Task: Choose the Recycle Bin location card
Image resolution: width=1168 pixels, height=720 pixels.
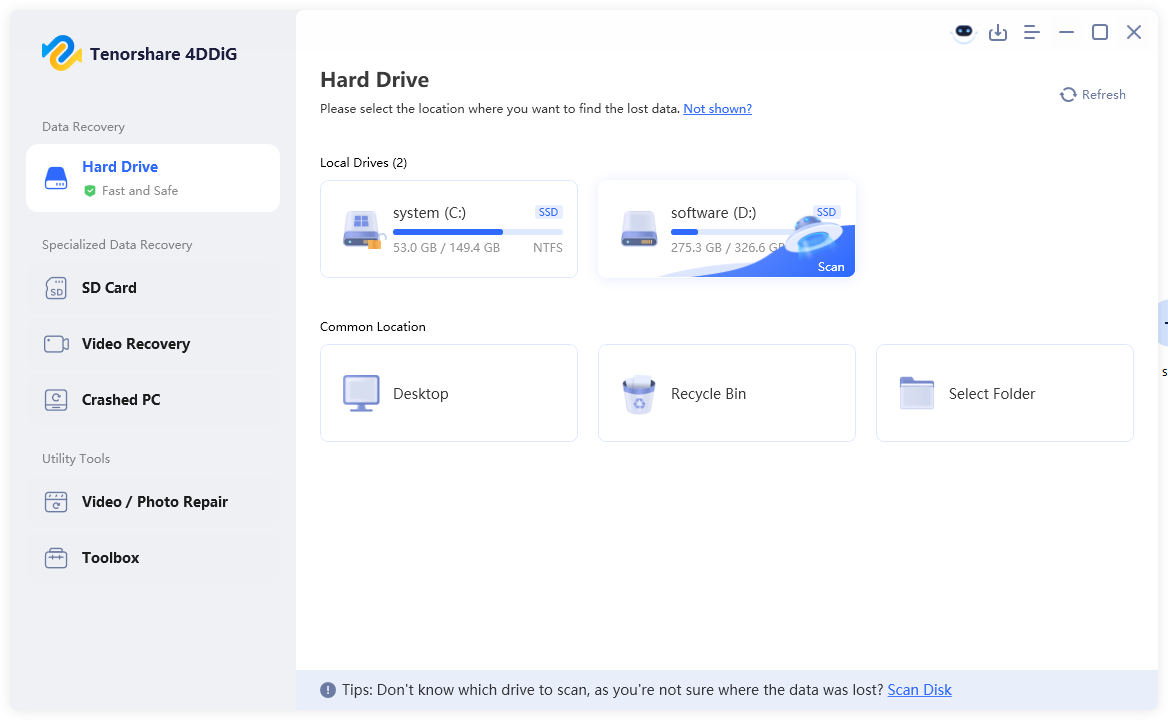Action: tap(726, 393)
